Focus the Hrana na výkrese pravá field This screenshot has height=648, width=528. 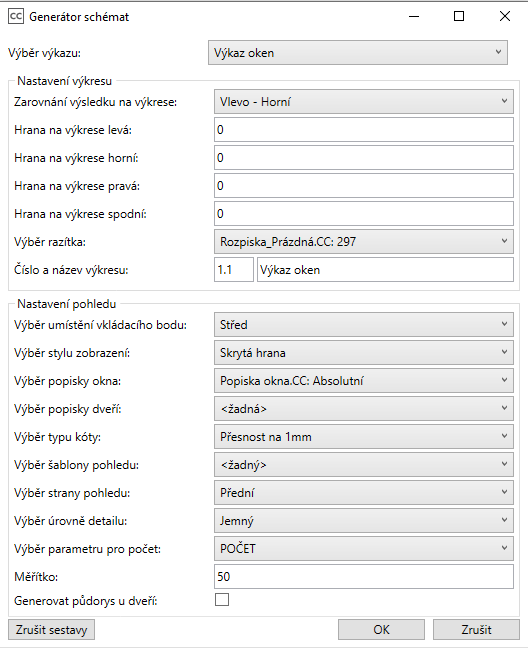pos(364,186)
